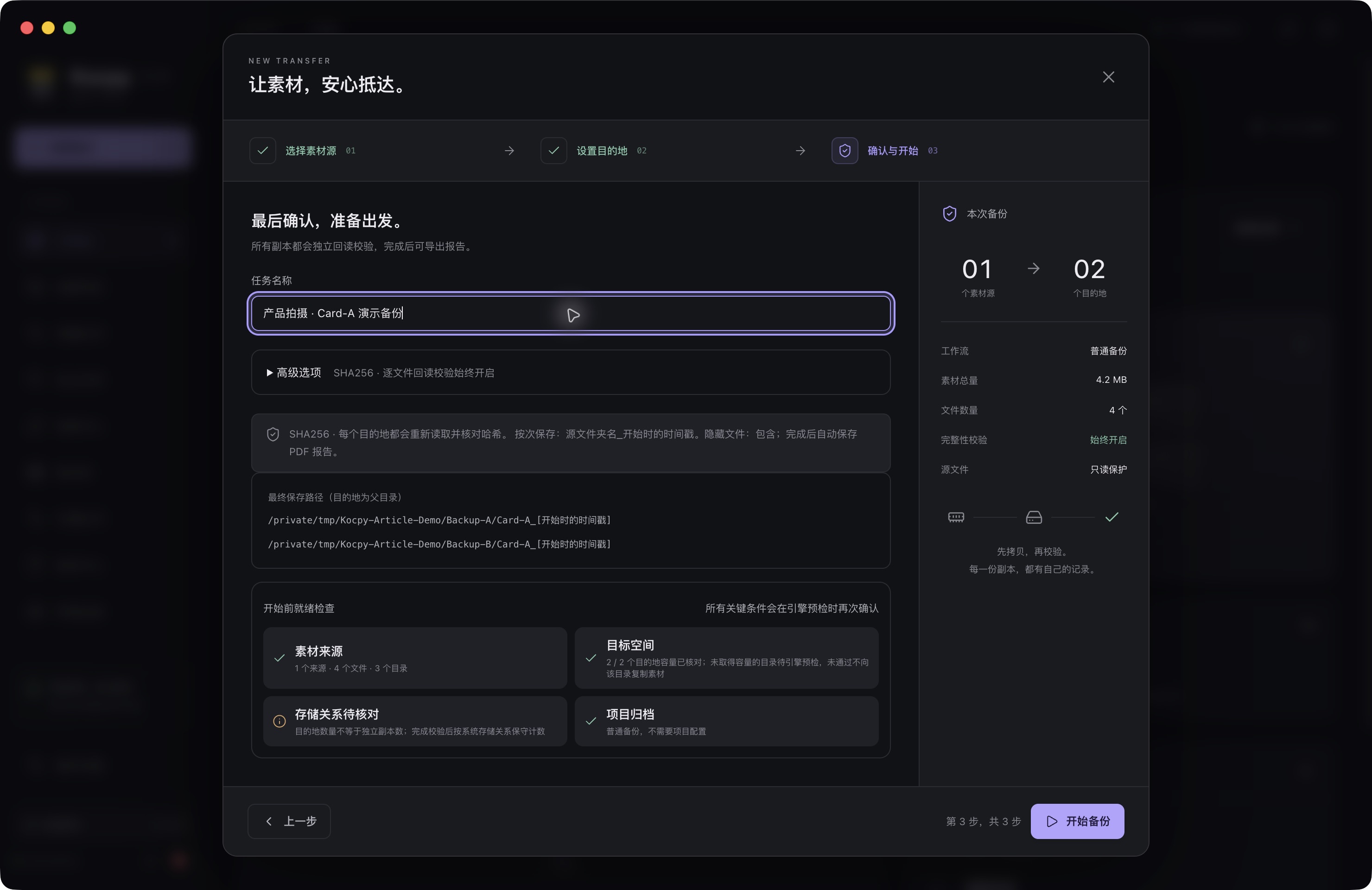Click the 普通备份 workflow value
The width and height of the screenshot is (1372, 890).
point(1108,351)
